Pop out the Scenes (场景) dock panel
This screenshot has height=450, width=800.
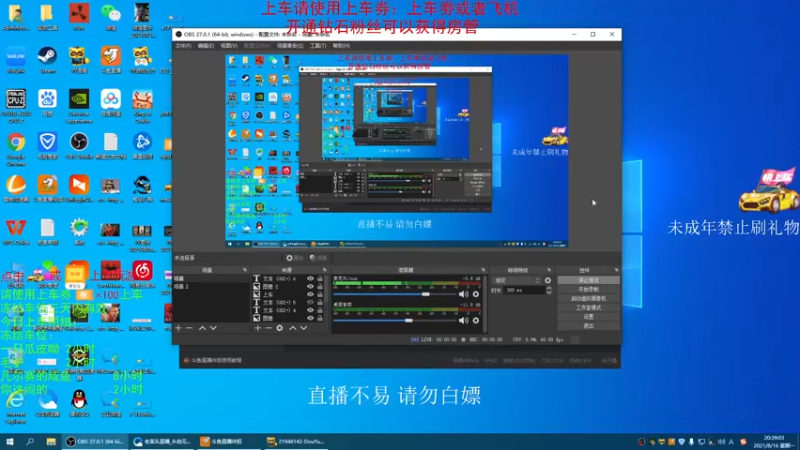244,270
